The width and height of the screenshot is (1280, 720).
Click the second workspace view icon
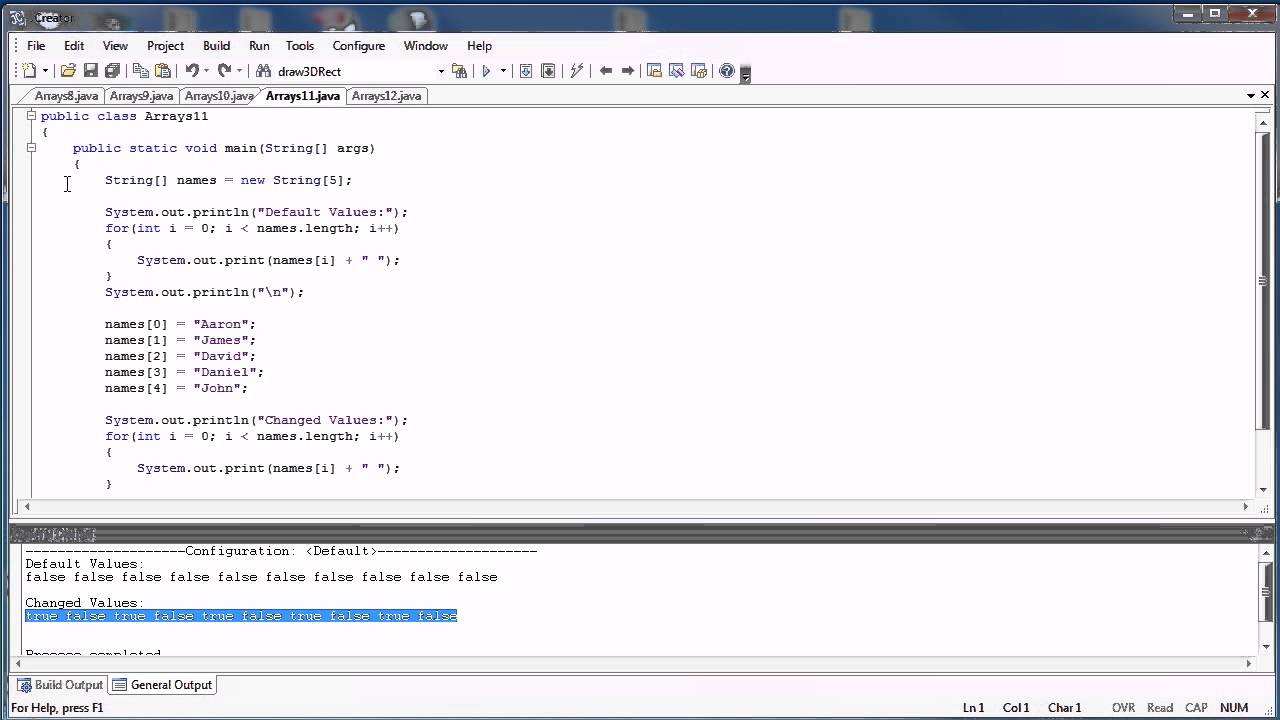pyautogui.click(x=676, y=71)
